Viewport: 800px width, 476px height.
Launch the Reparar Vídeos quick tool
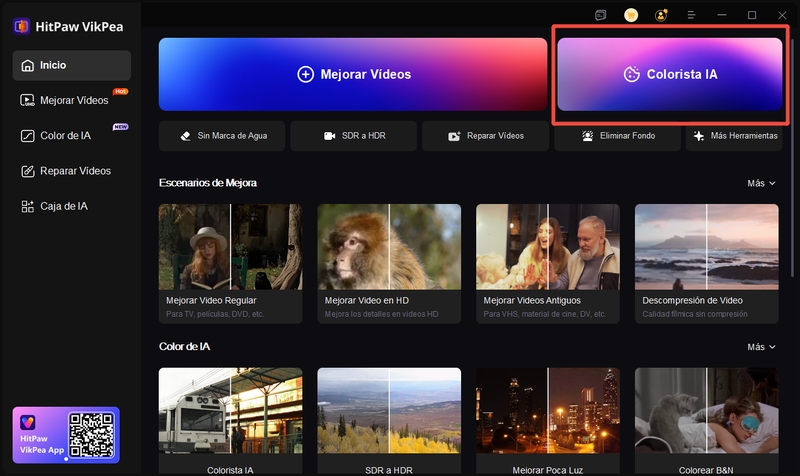pyautogui.click(x=485, y=135)
